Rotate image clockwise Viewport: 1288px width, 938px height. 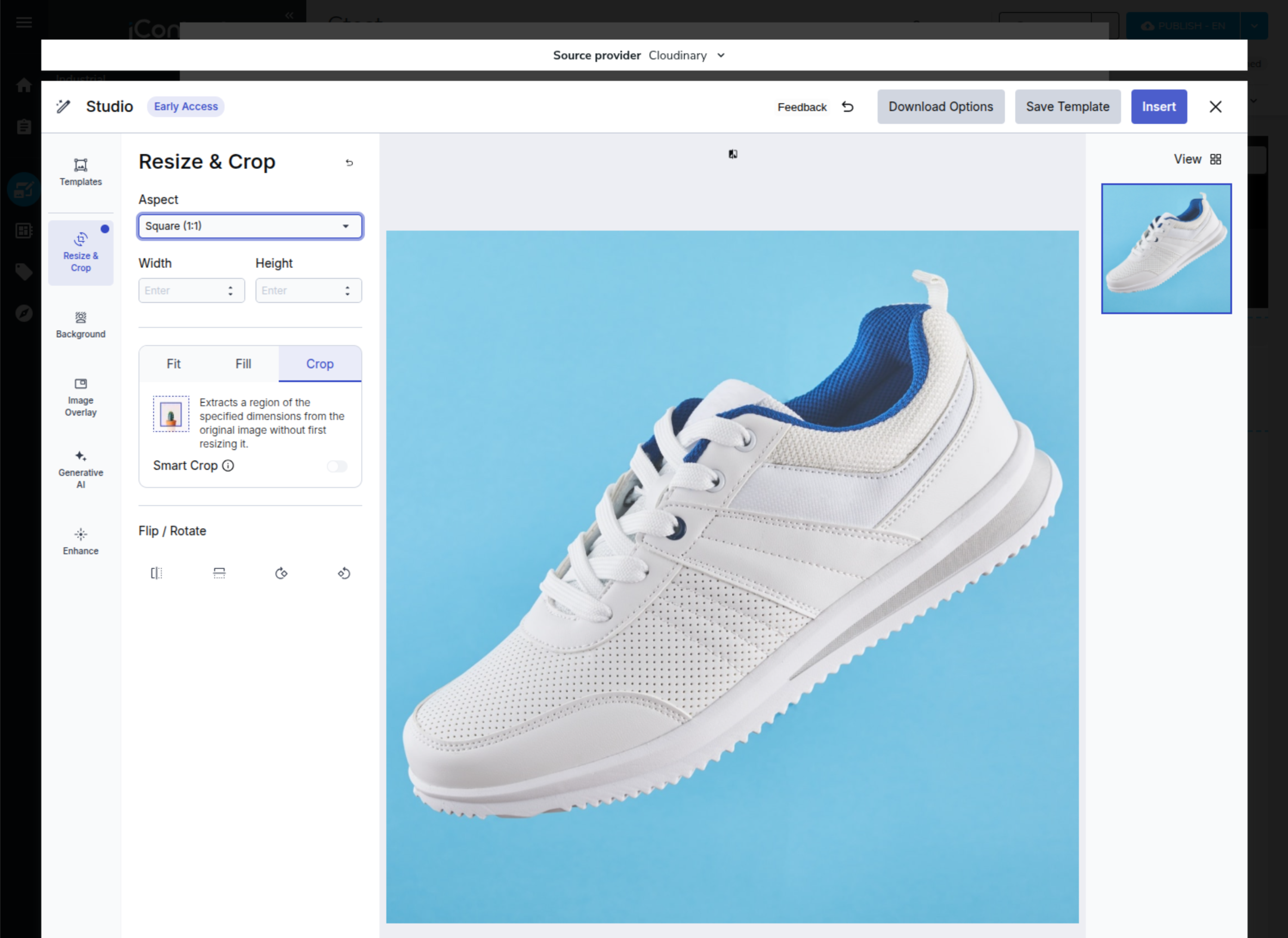pyautogui.click(x=281, y=573)
